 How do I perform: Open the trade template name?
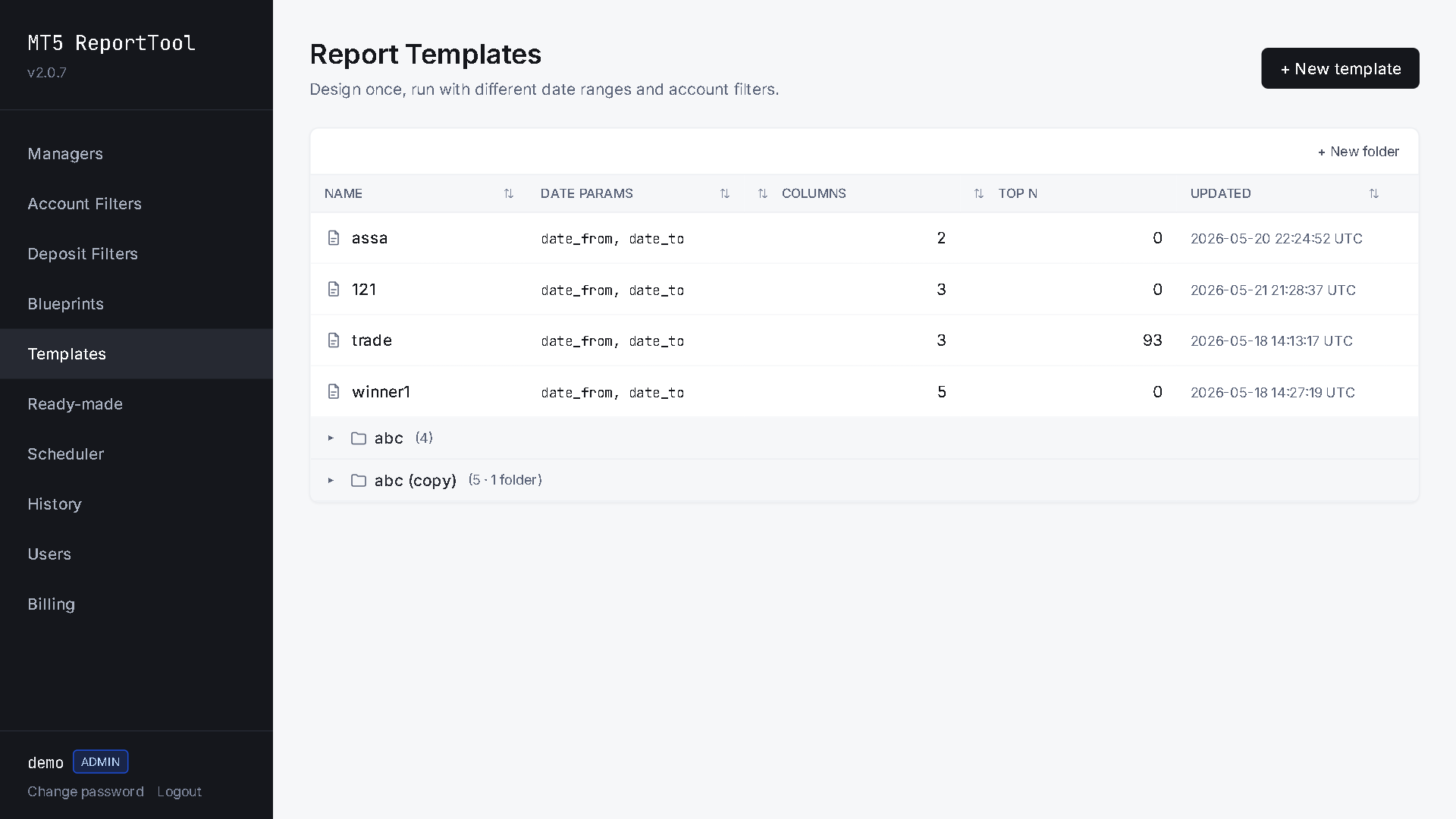[x=372, y=340]
